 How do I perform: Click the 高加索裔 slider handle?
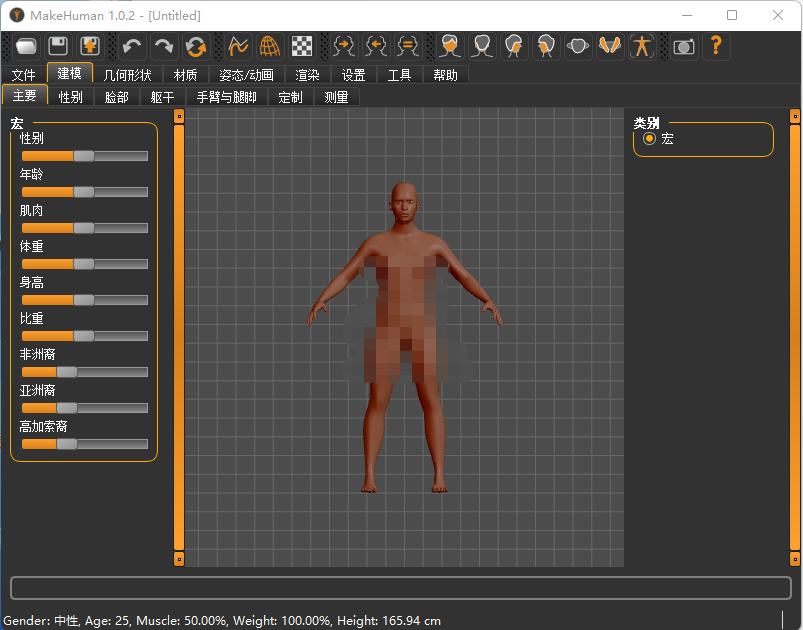(67, 444)
